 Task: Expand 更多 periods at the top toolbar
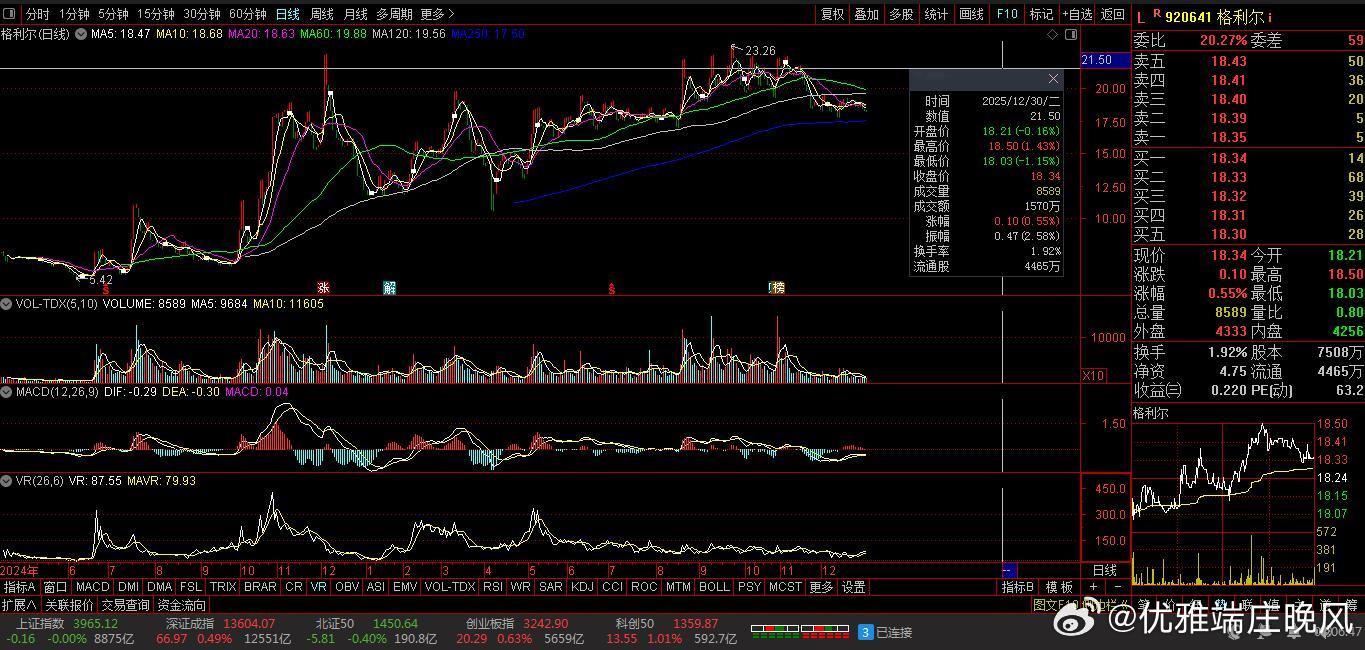(437, 14)
